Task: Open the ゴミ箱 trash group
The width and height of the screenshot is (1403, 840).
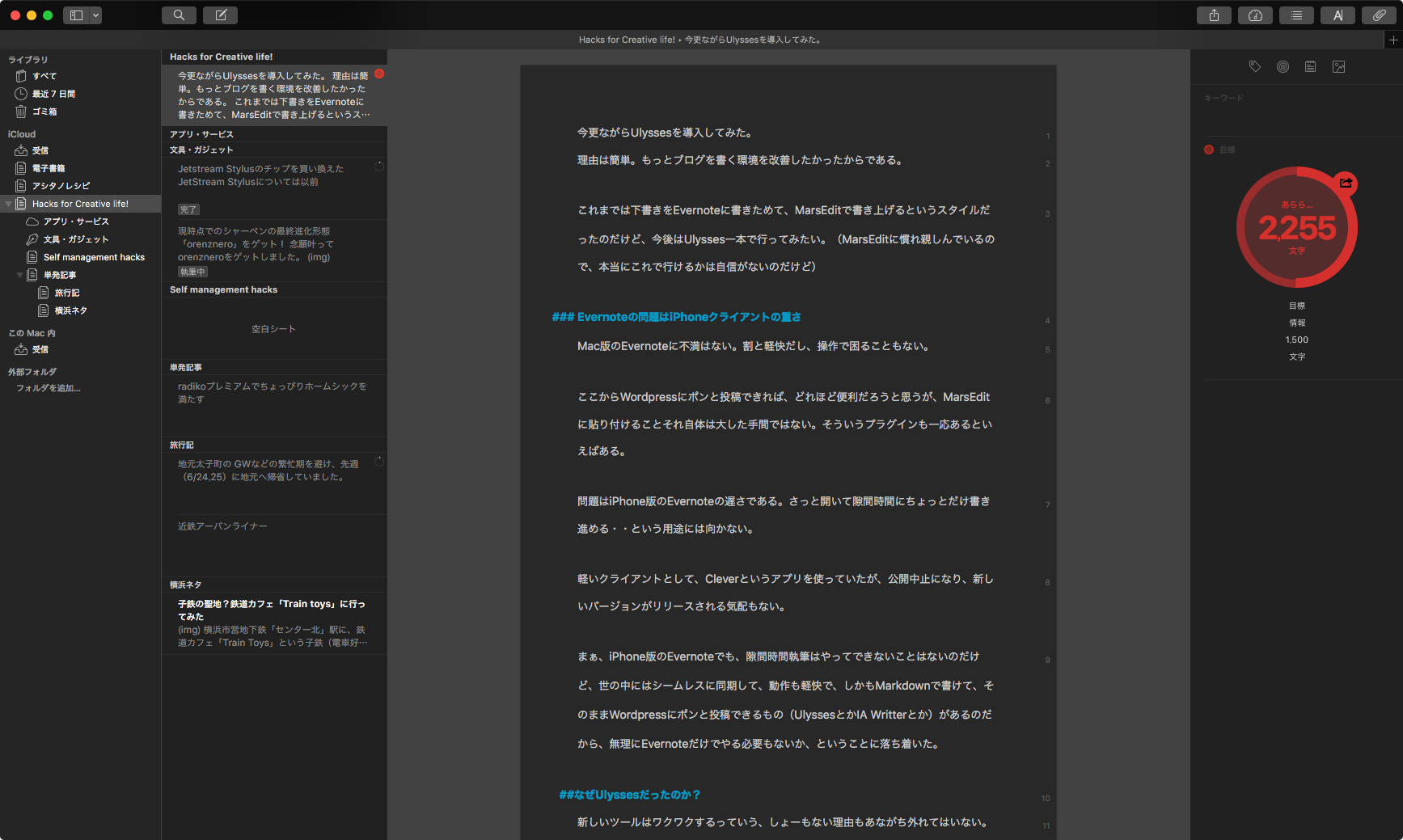Action: click(44, 112)
